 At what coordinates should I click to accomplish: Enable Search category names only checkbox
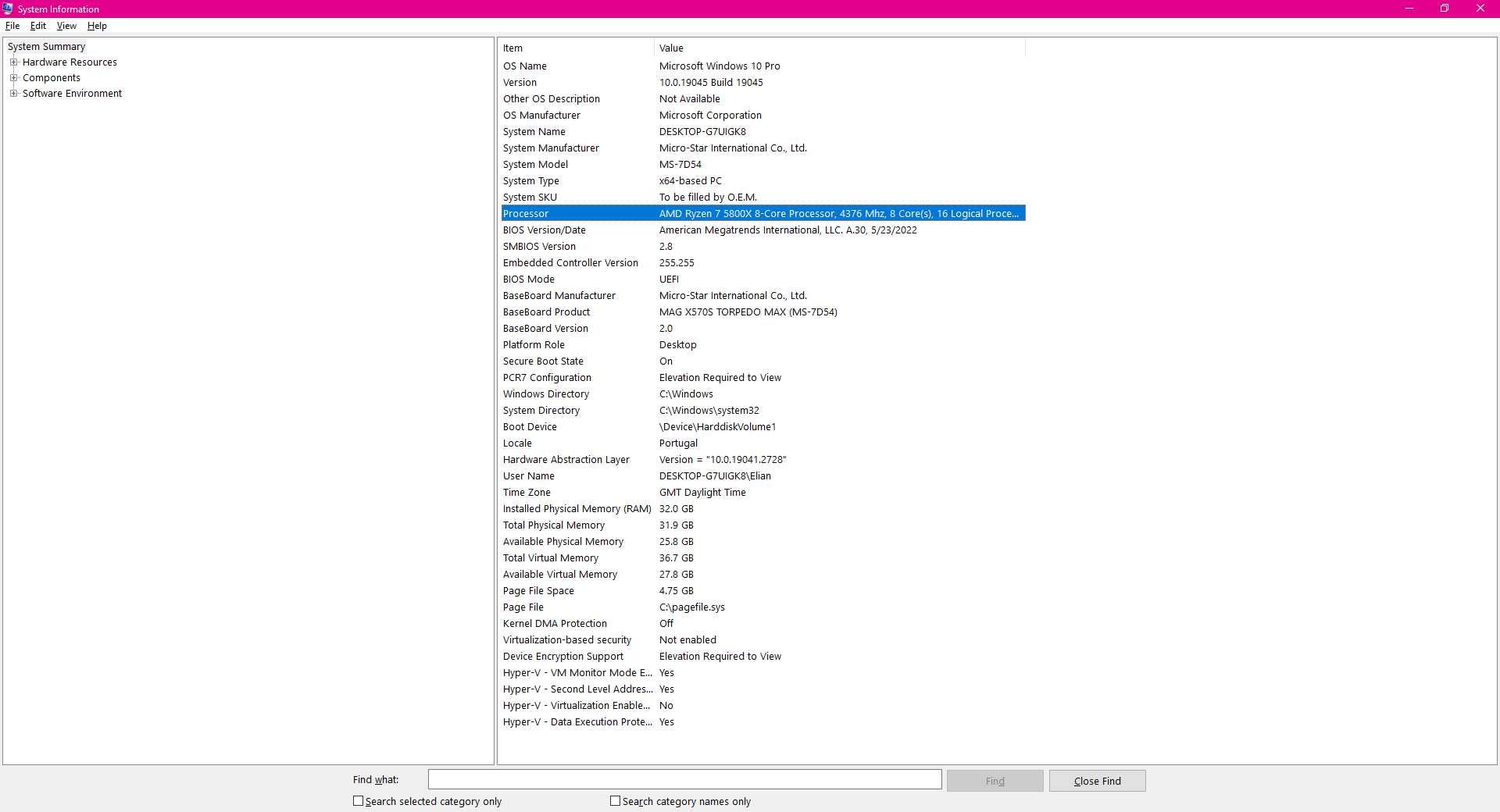pyautogui.click(x=615, y=801)
